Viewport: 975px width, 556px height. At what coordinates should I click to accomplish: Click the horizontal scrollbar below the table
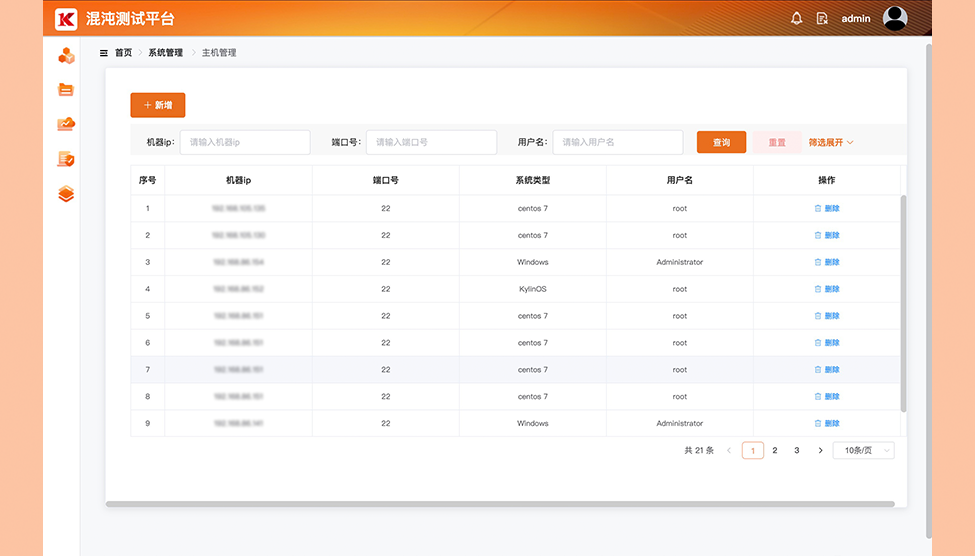click(x=500, y=504)
